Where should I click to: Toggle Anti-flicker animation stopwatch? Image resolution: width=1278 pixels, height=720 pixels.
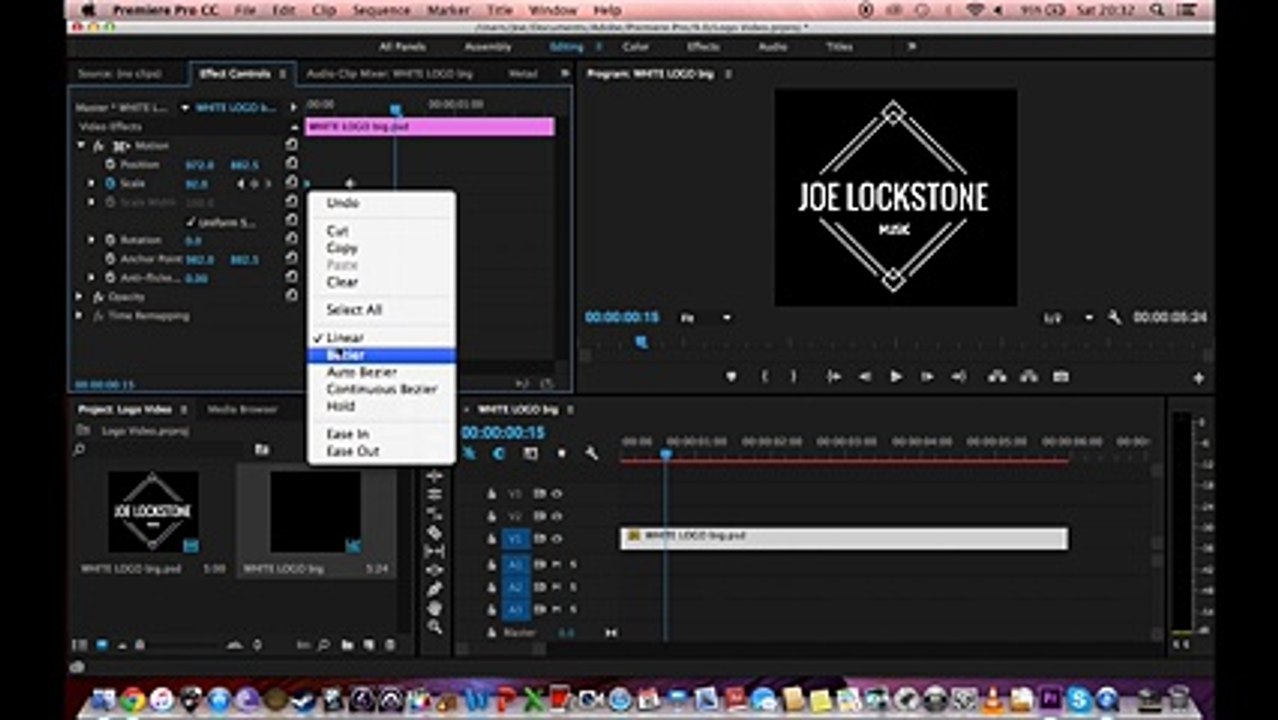coord(110,278)
